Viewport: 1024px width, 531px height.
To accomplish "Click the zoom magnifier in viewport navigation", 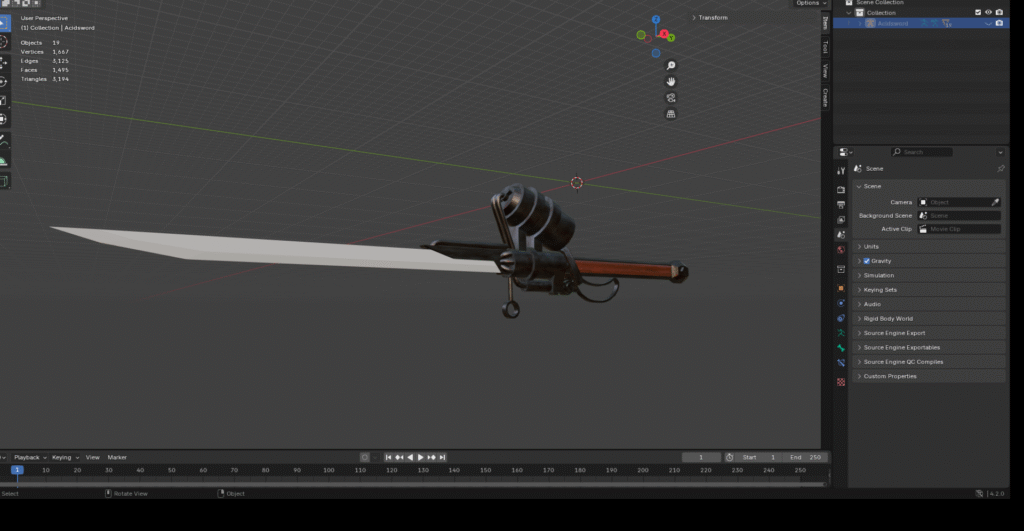I will 671,65.
